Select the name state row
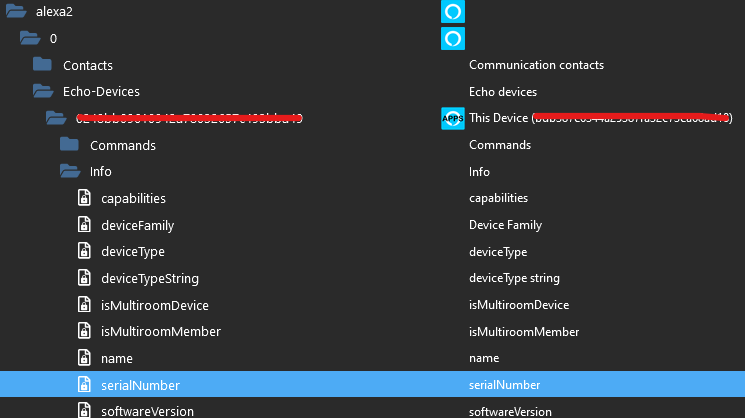 [372, 358]
